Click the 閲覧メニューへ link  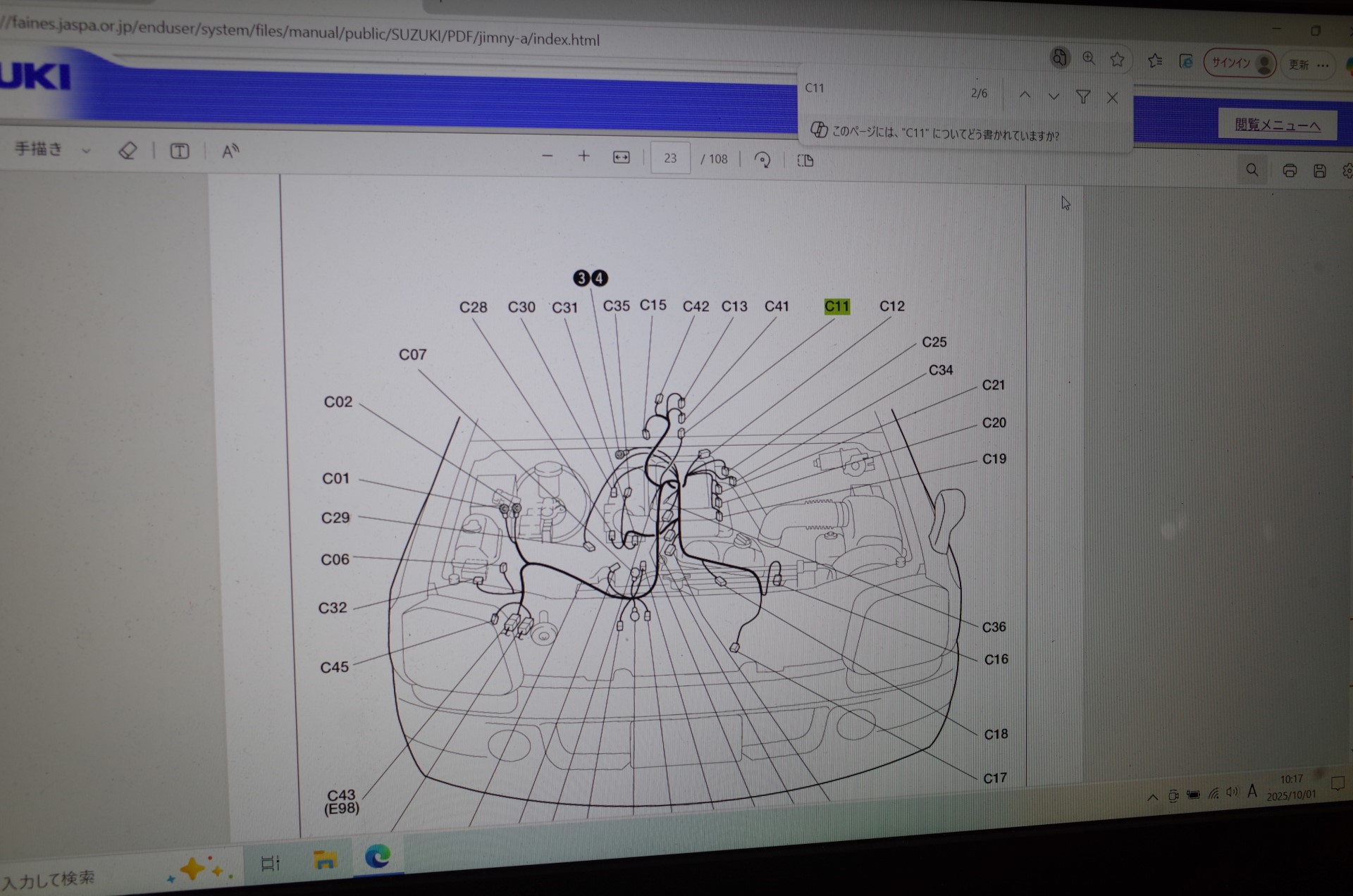pos(1277,125)
